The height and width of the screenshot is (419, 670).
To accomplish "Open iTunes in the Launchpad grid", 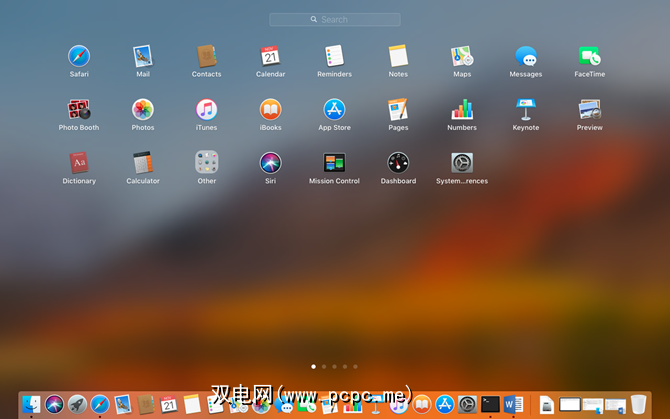I will 206,109.
